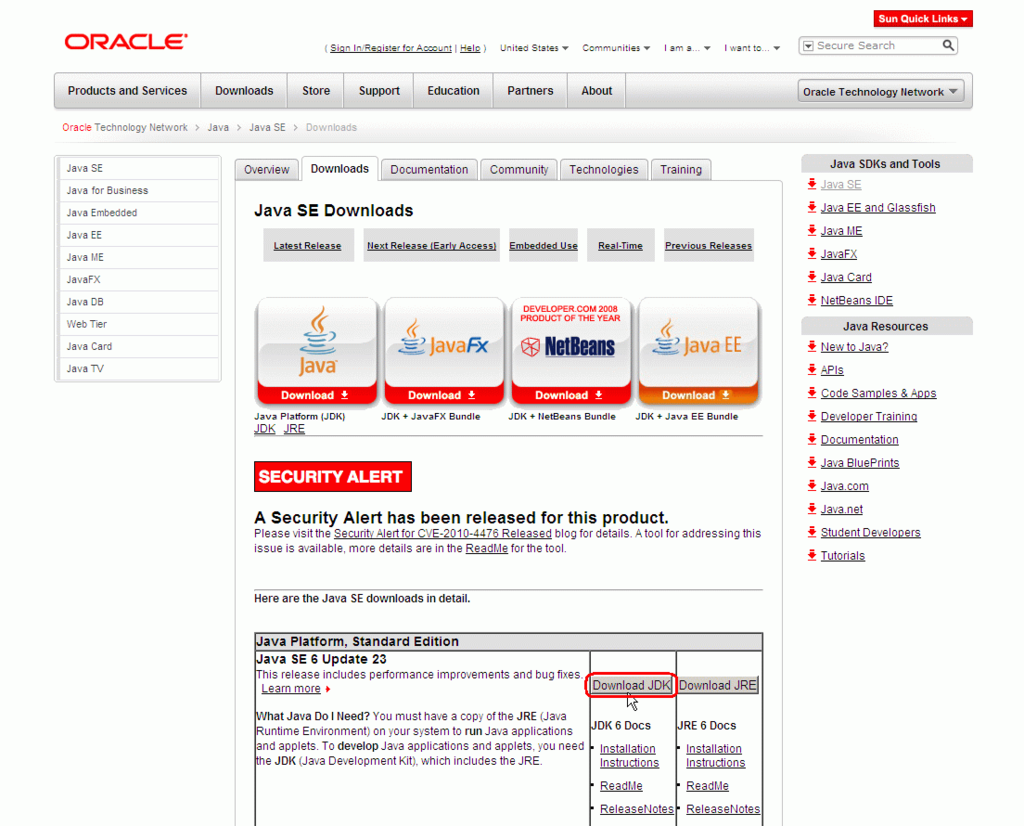Click the search magnifier icon
1024x826 pixels.
pos(948,45)
